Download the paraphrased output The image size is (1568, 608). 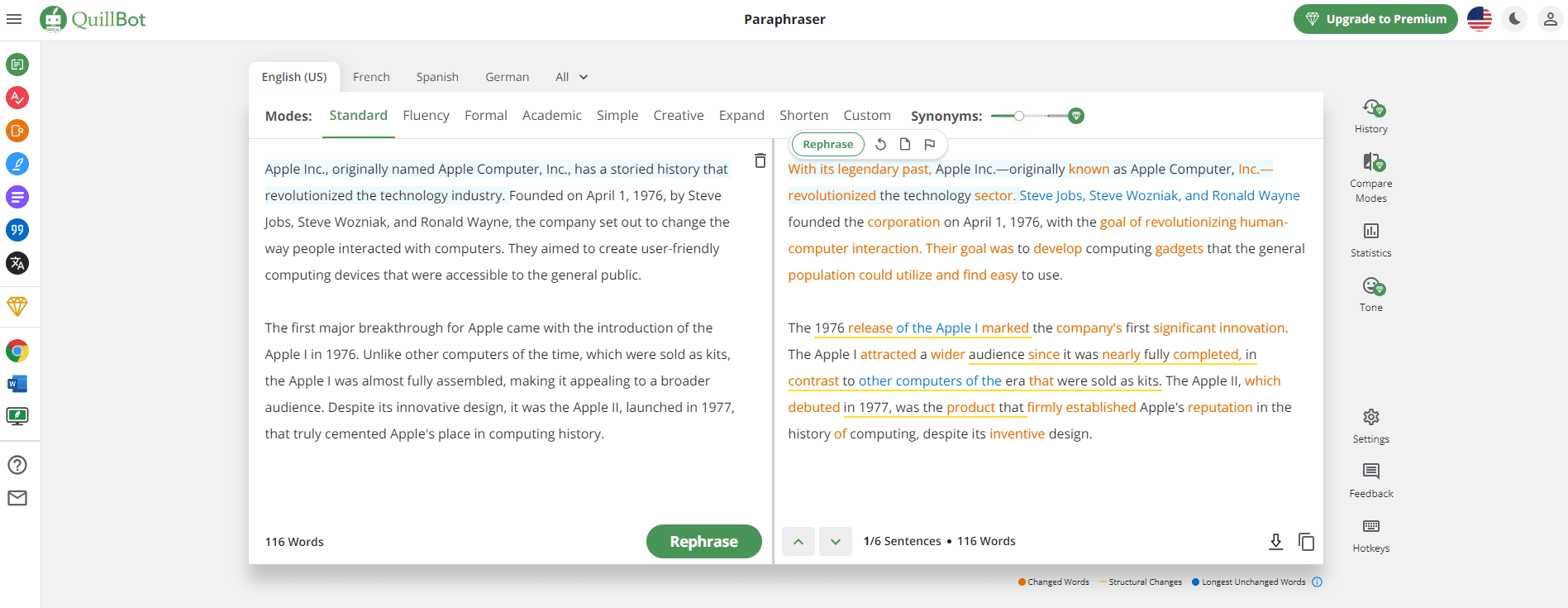1275,541
